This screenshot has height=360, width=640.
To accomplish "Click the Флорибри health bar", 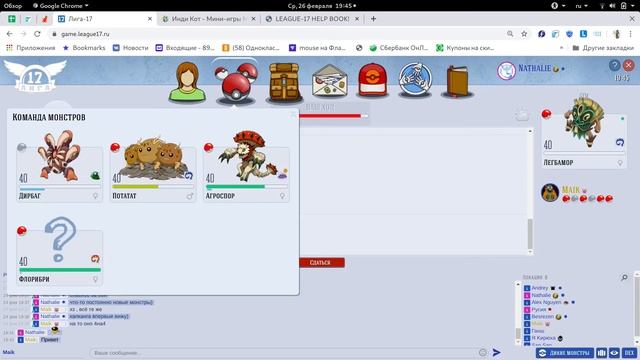I will [60, 270].
